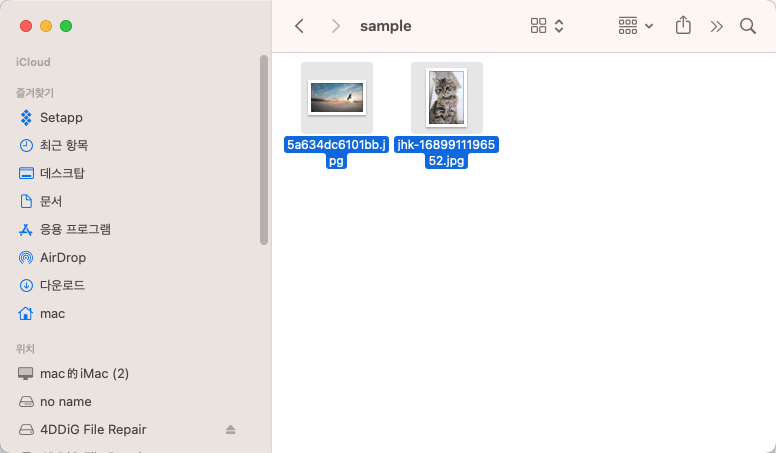Click the back navigation arrow
Image resolution: width=776 pixels, height=453 pixels.
coord(299,26)
